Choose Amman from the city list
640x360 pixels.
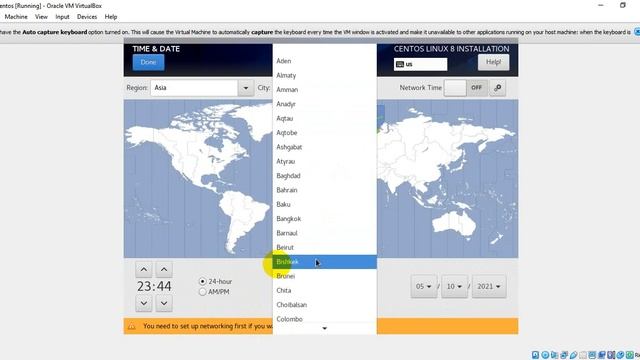(x=324, y=90)
